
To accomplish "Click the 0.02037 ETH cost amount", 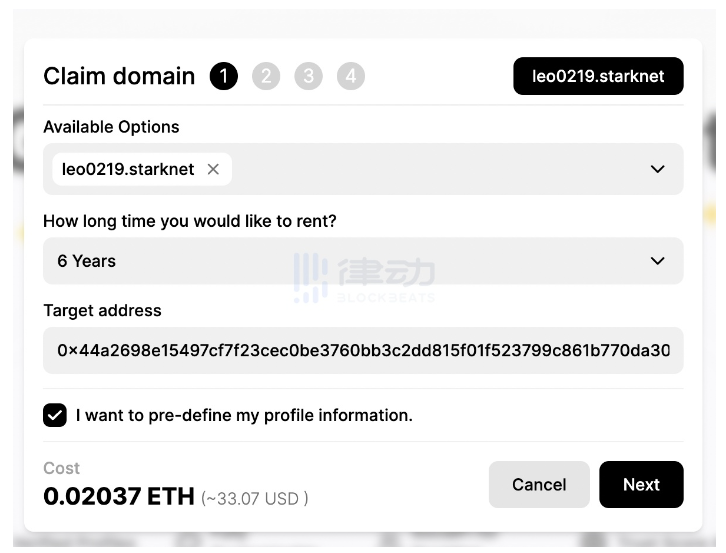I will tap(119, 496).
